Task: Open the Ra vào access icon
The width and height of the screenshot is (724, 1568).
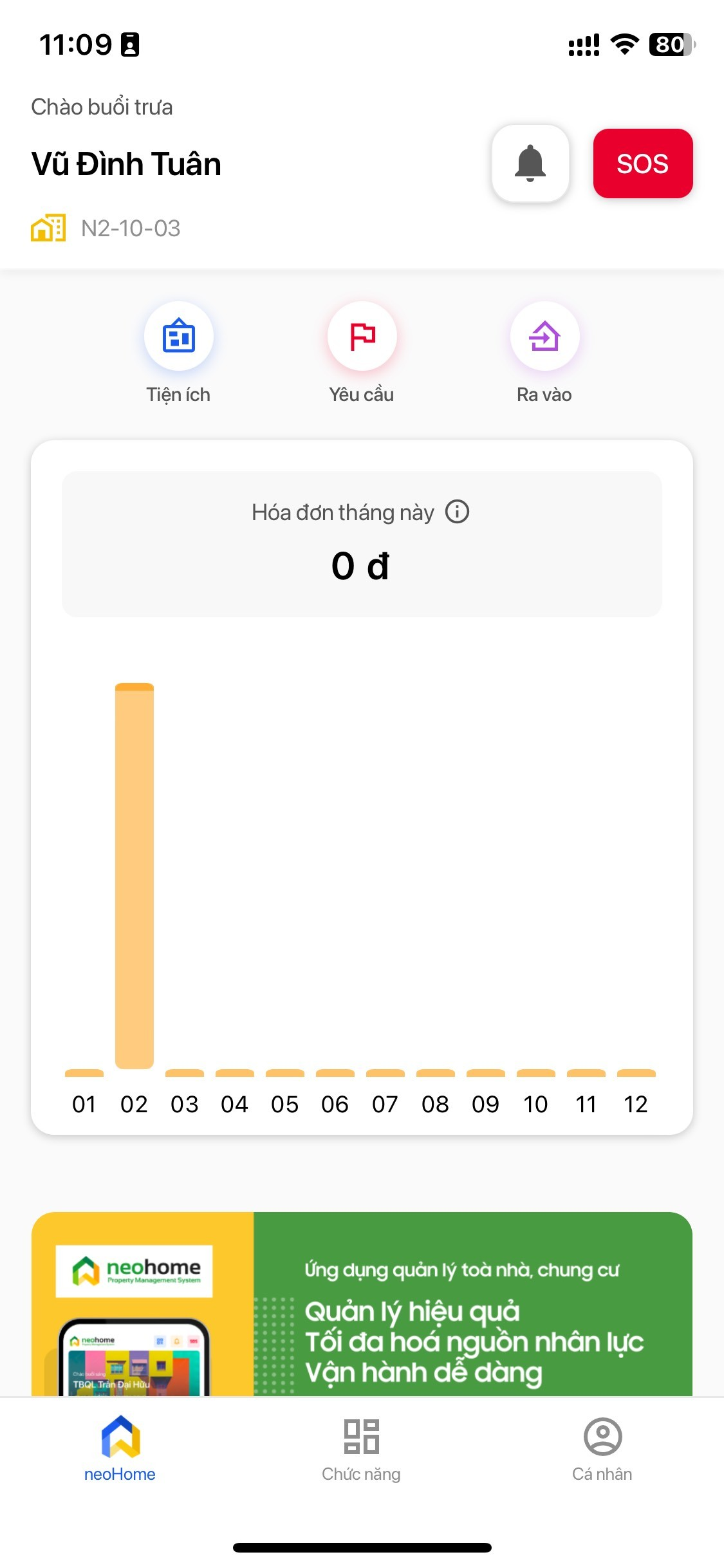Action: (544, 337)
